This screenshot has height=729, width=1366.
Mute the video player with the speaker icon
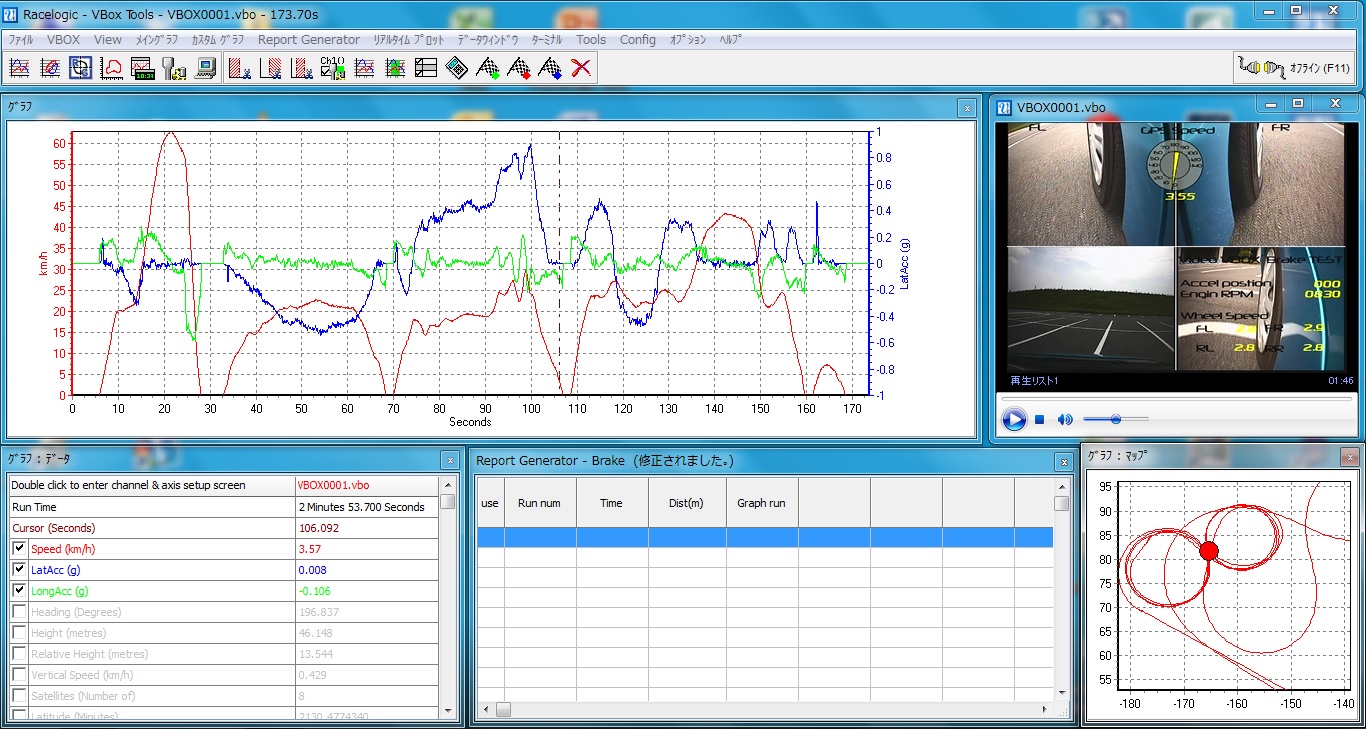(1065, 420)
